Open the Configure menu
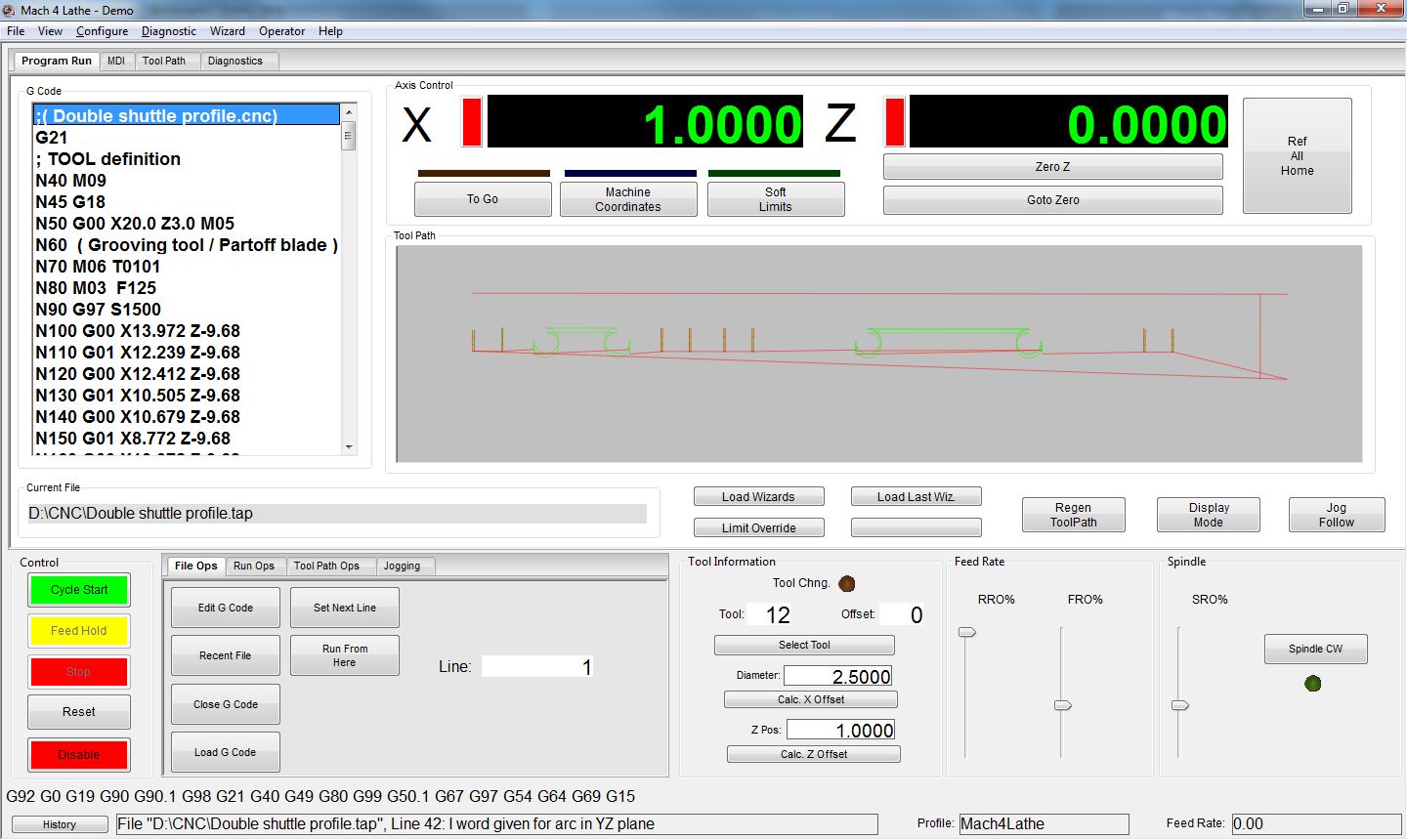This screenshot has width=1407, height=840. pyautogui.click(x=102, y=31)
